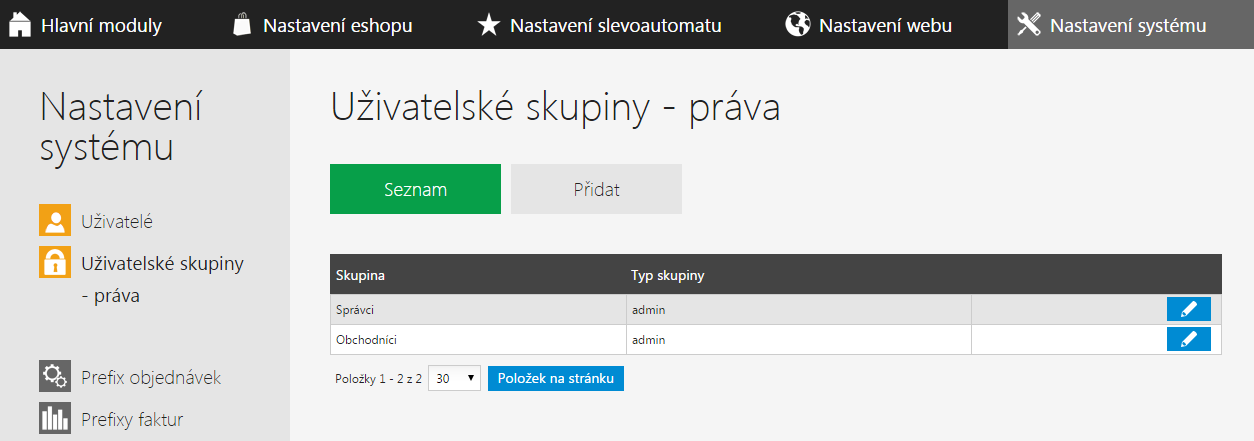Click the shopping bag icon for Nastavení eshopu
Image resolution: width=1254 pixels, height=441 pixels.
pyautogui.click(x=241, y=25)
